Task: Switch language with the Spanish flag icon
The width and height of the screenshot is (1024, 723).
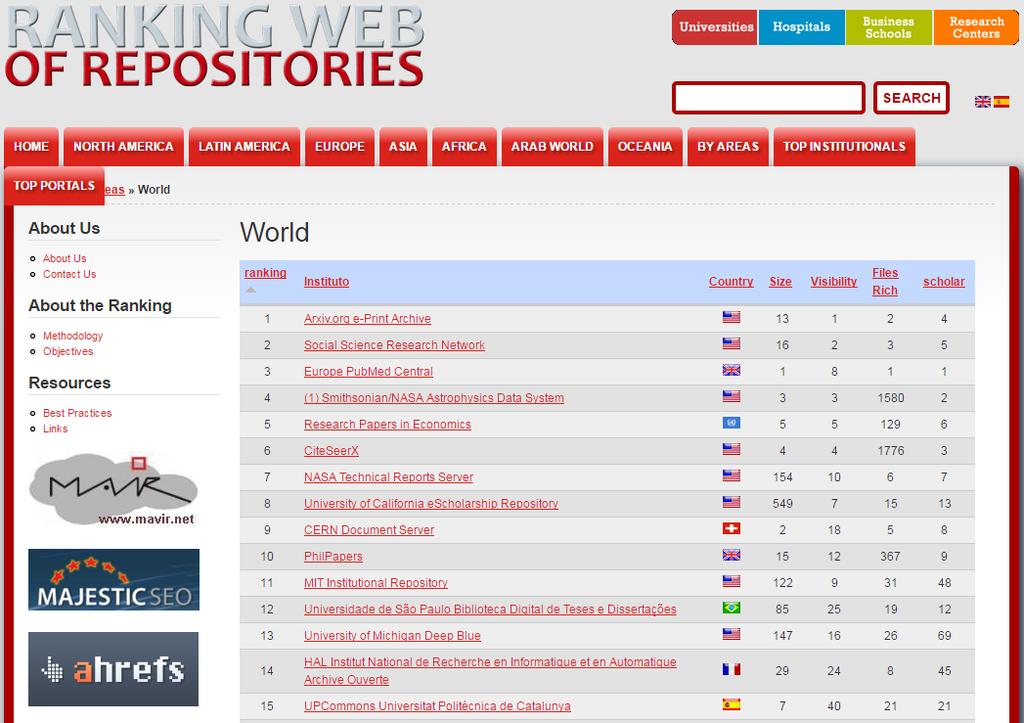Action: (x=1001, y=101)
